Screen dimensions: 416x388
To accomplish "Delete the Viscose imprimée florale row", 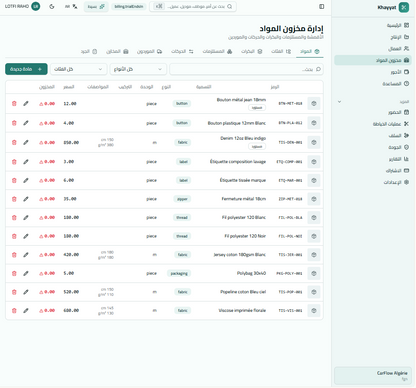I will point(14,311).
